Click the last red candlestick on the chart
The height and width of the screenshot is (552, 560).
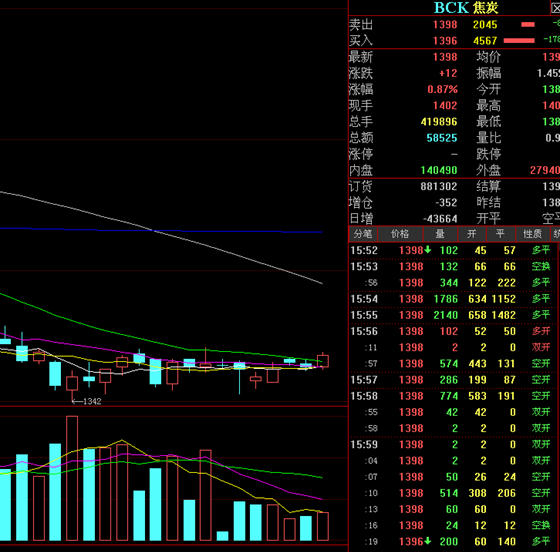tap(323, 361)
